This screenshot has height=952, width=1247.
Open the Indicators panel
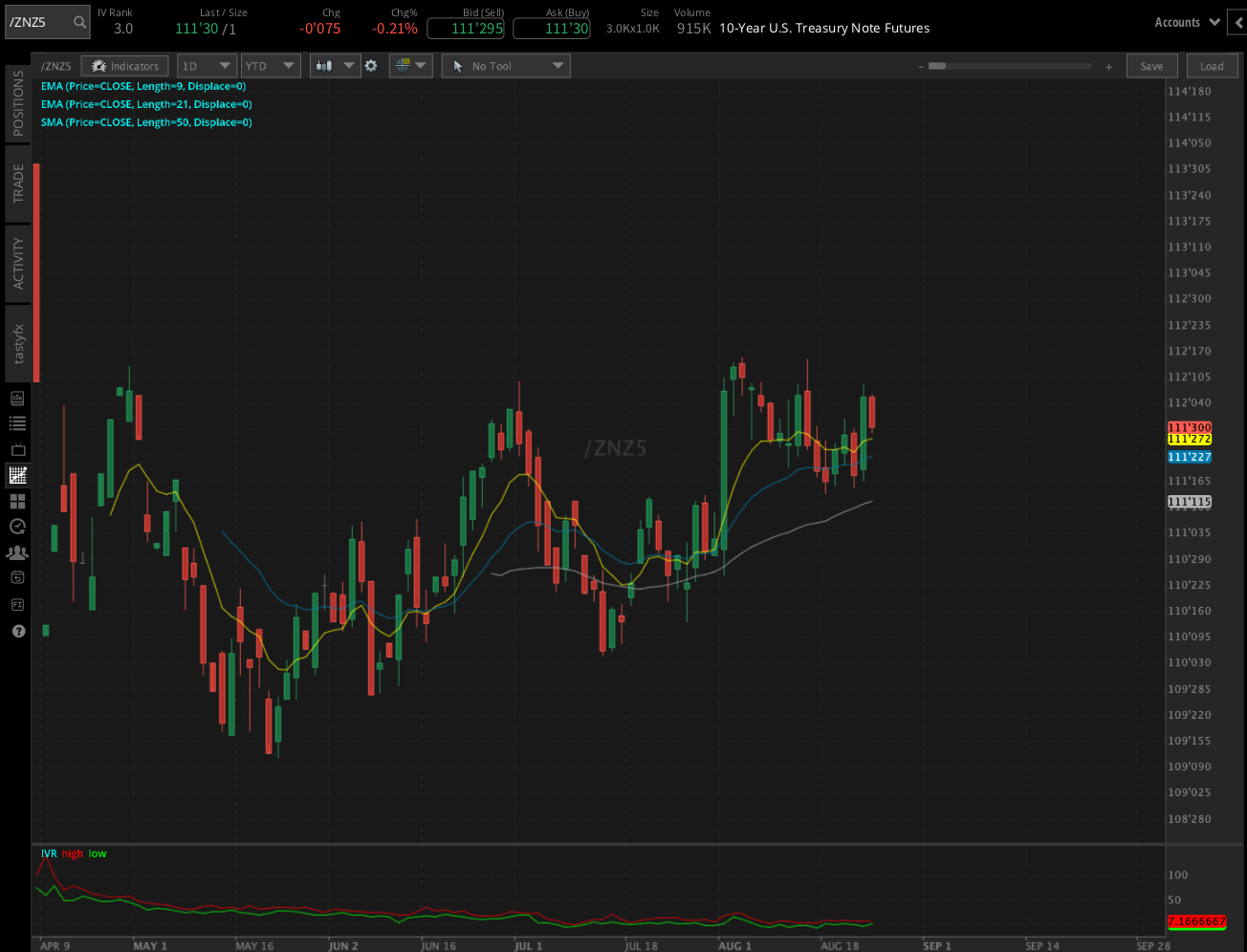coord(125,66)
